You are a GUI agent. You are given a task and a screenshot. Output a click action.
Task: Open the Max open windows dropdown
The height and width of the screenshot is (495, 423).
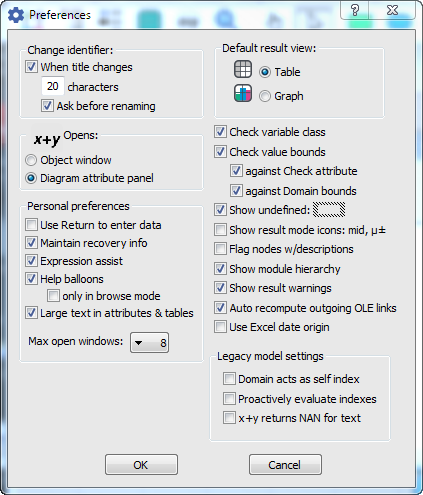click(x=149, y=342)
